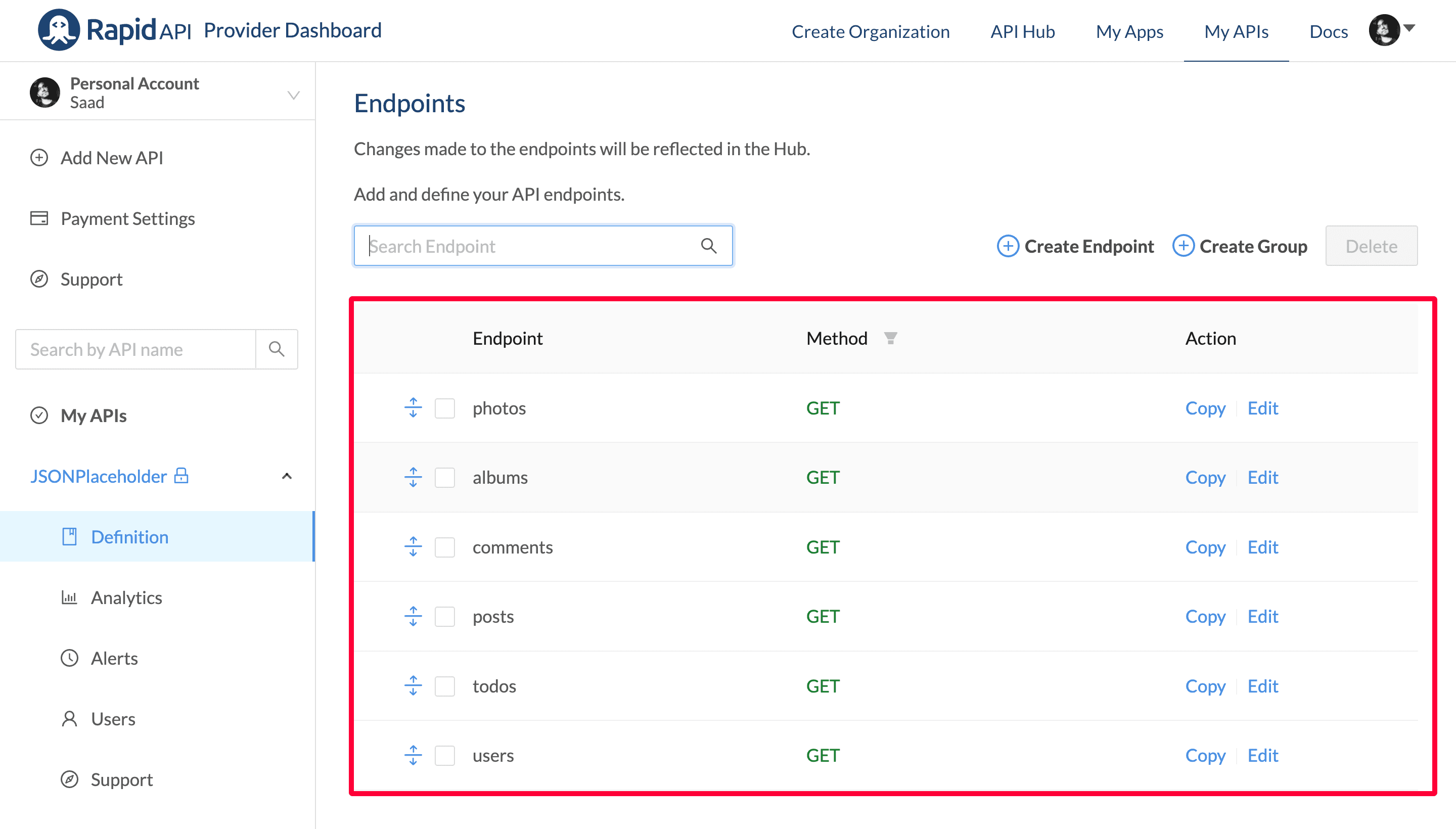Screen dimensions: 1456x829
Task: Click the reorder handle for comments row
Action: point(414,546)
